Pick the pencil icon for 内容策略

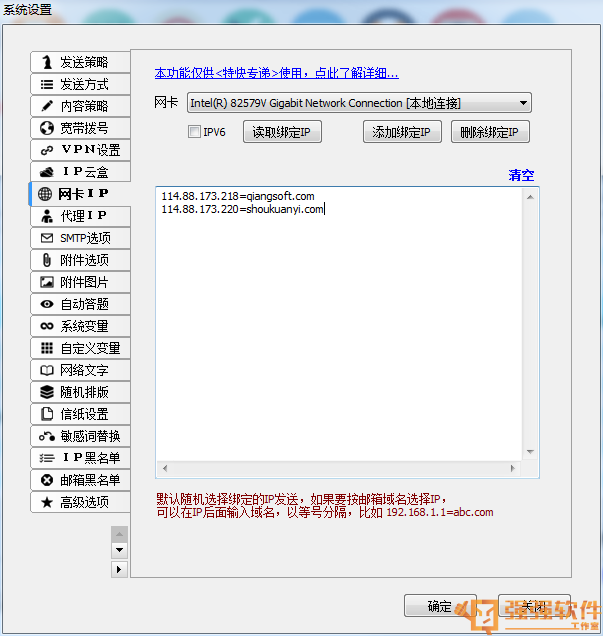(47, 106)
